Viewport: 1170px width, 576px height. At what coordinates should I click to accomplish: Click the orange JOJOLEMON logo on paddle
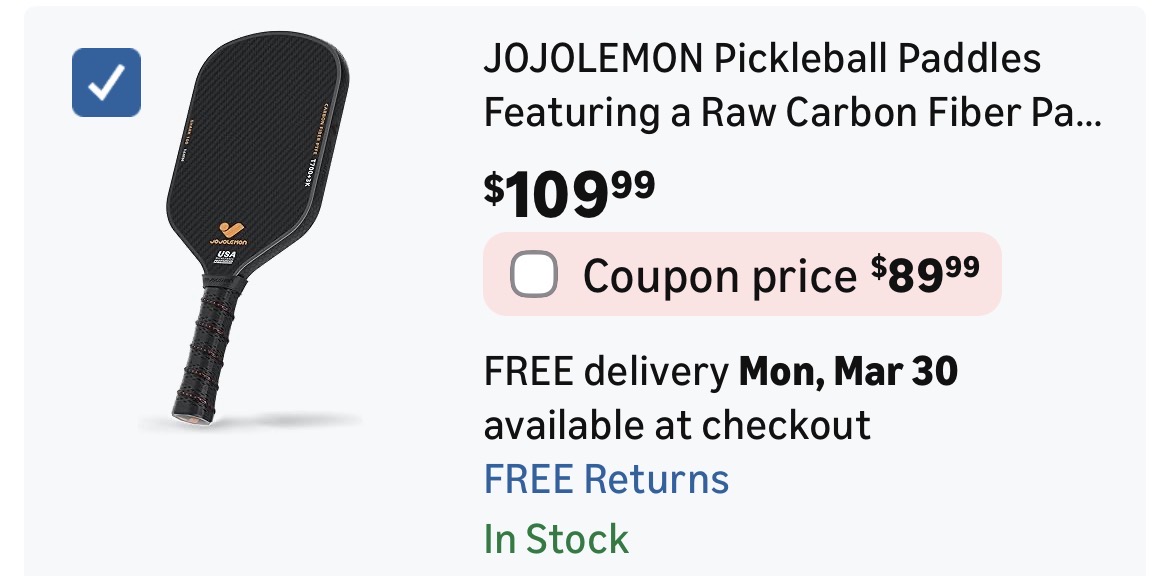point(229,228)
